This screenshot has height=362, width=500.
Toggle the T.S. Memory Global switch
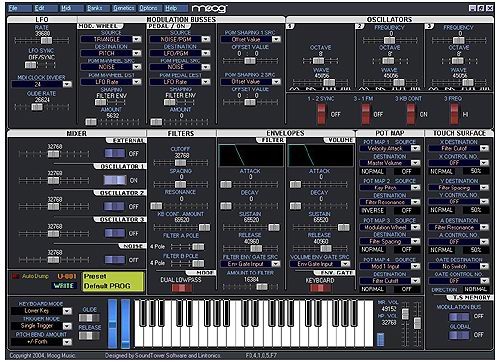coord(459,335)
